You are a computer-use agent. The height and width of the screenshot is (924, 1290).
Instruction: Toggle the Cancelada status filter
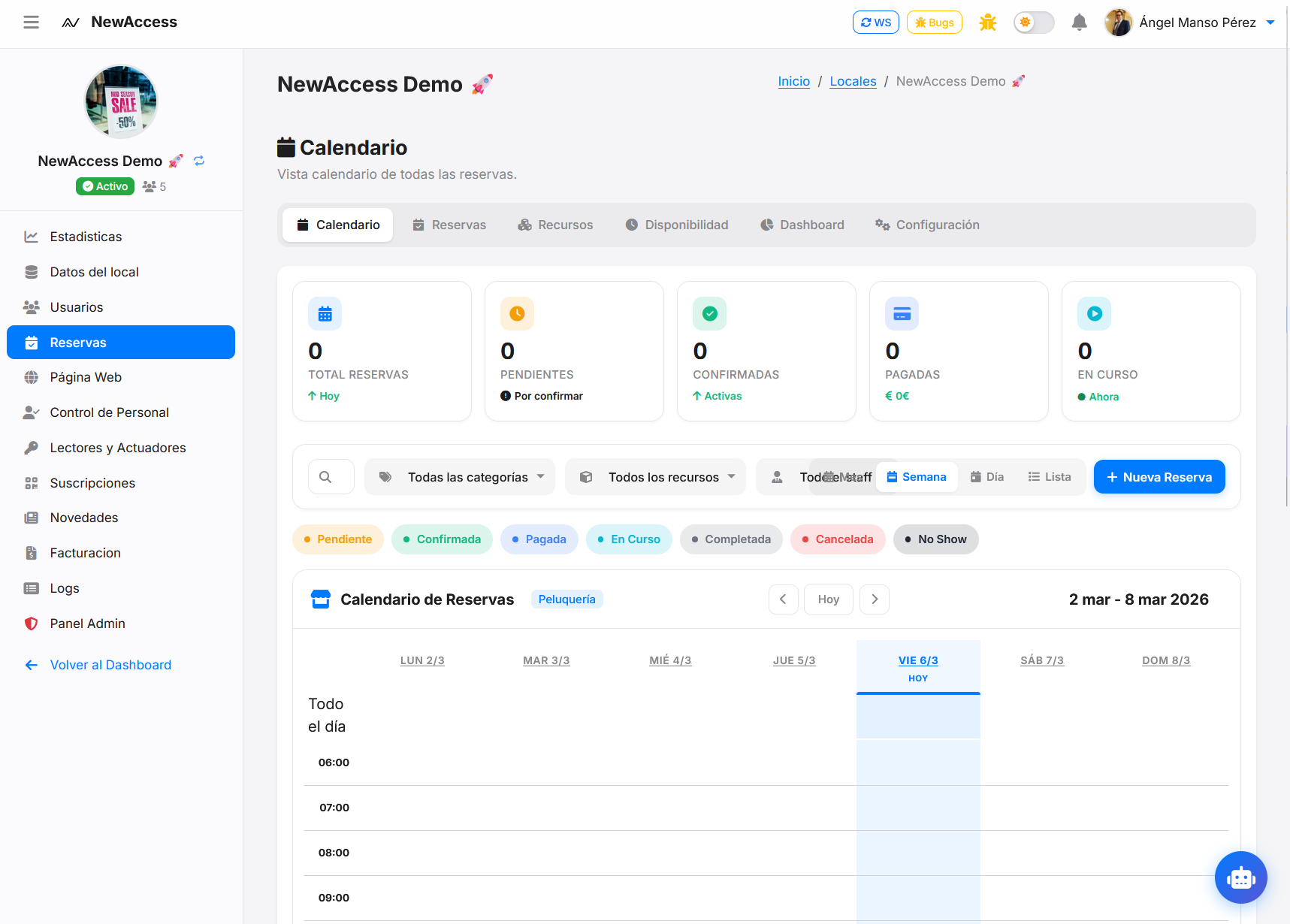838,539
